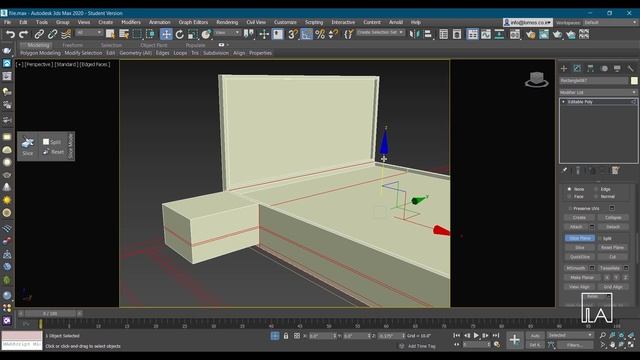Click the Redo arrow icon

point(24,34)
